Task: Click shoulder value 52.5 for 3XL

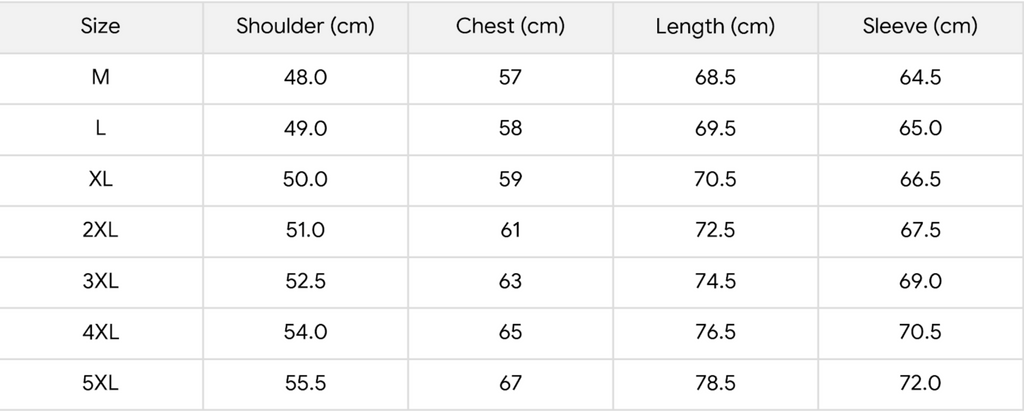Action: [x=305, y=282]
